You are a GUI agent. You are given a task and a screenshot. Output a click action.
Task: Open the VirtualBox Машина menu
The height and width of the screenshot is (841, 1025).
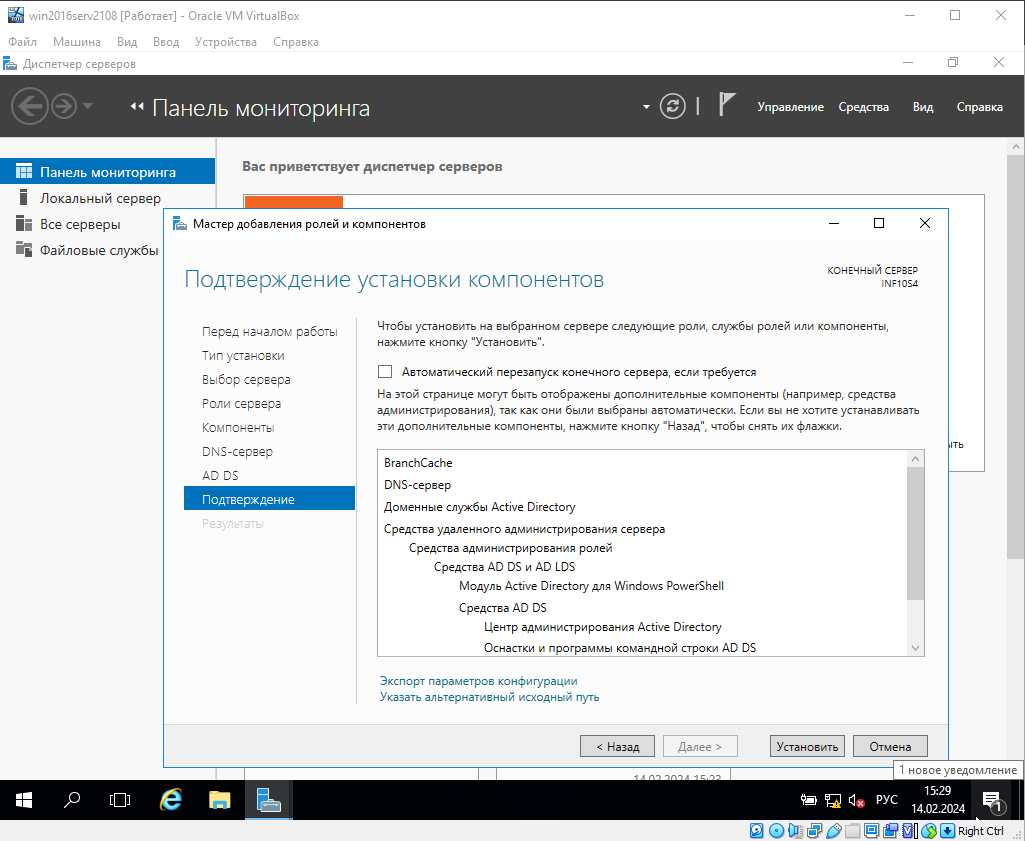77,42
